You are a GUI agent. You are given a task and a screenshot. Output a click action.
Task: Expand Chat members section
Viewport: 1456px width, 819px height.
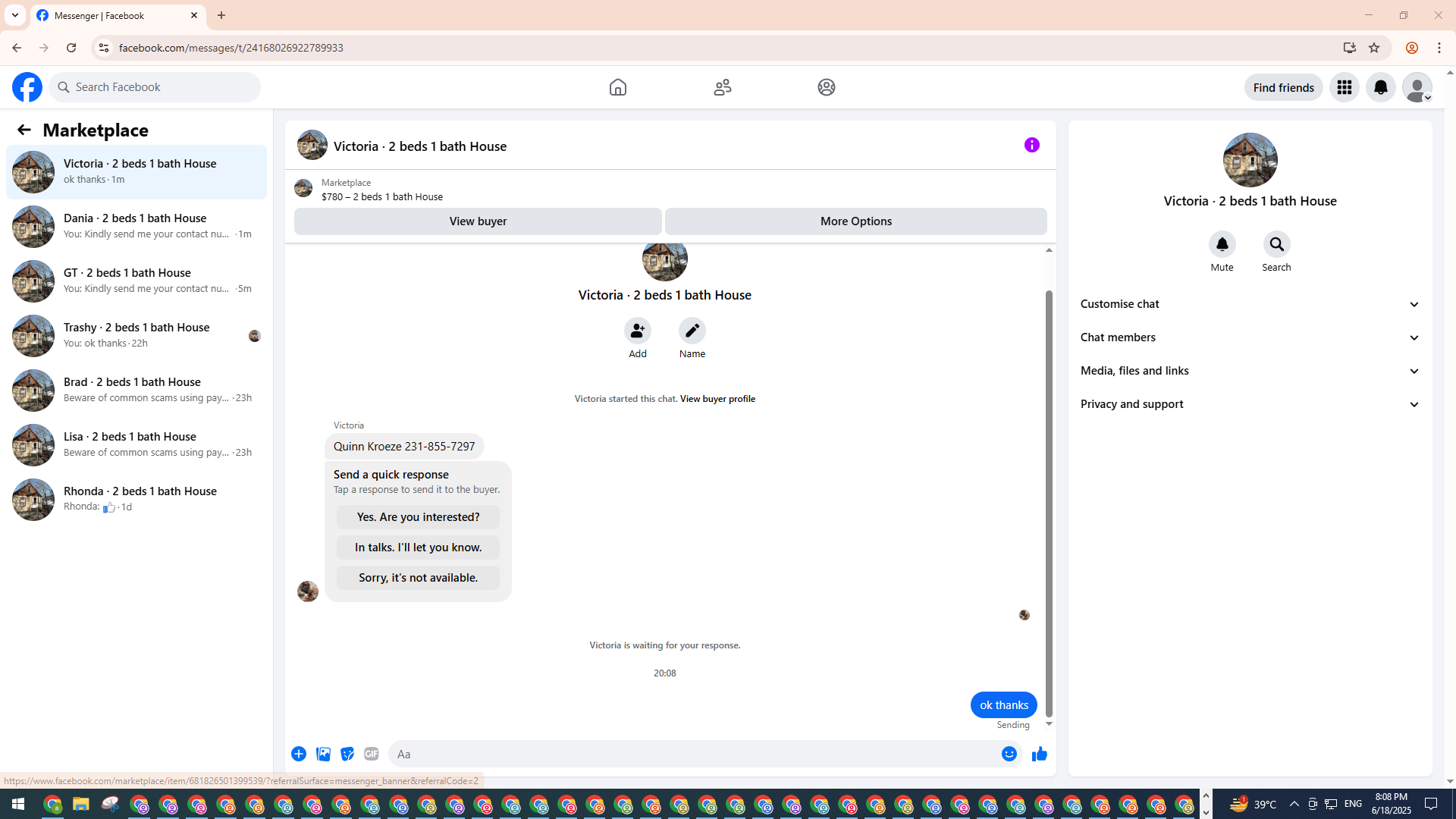(x=1250, y=337)
